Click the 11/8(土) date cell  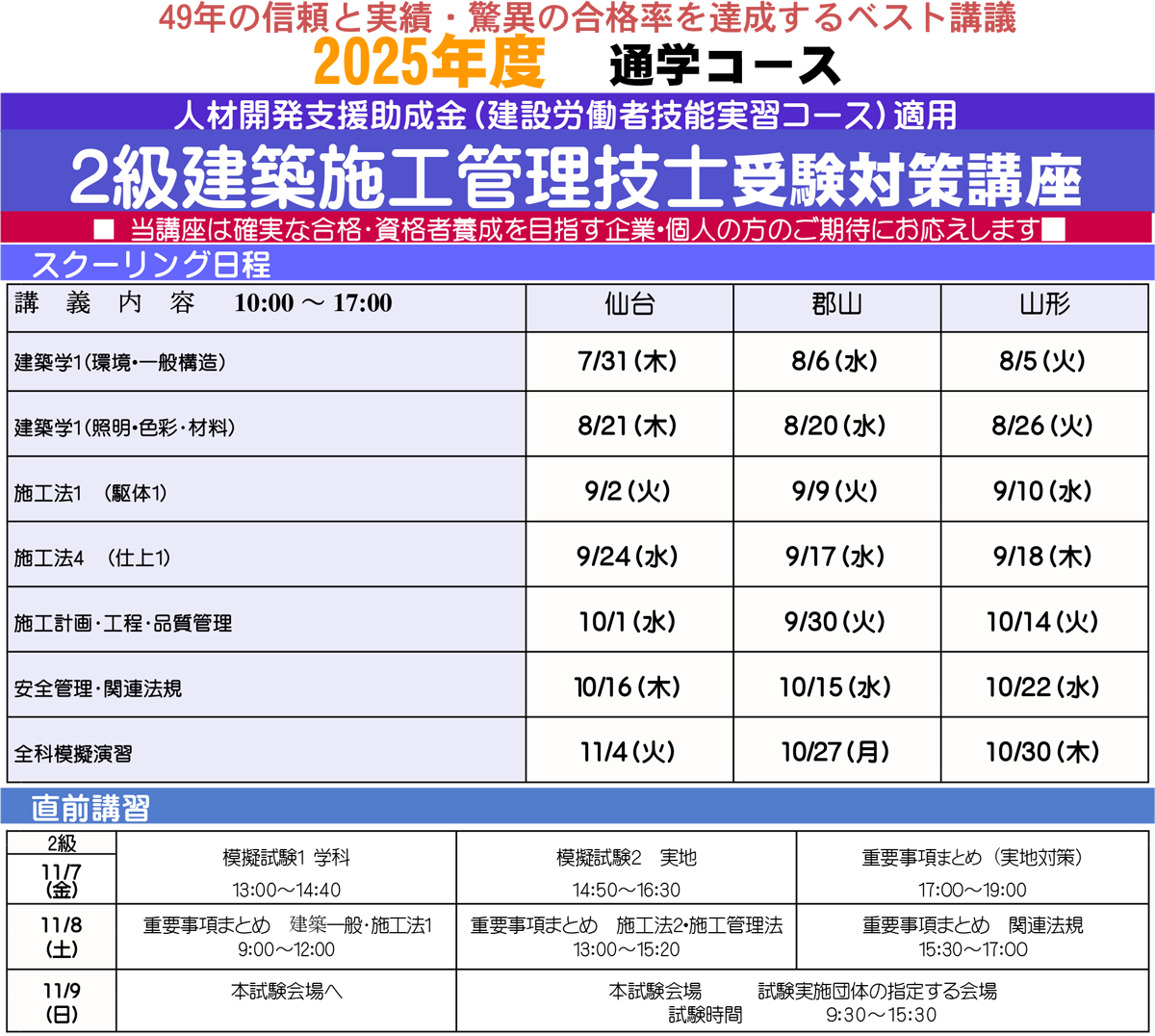tap(62, 937)
